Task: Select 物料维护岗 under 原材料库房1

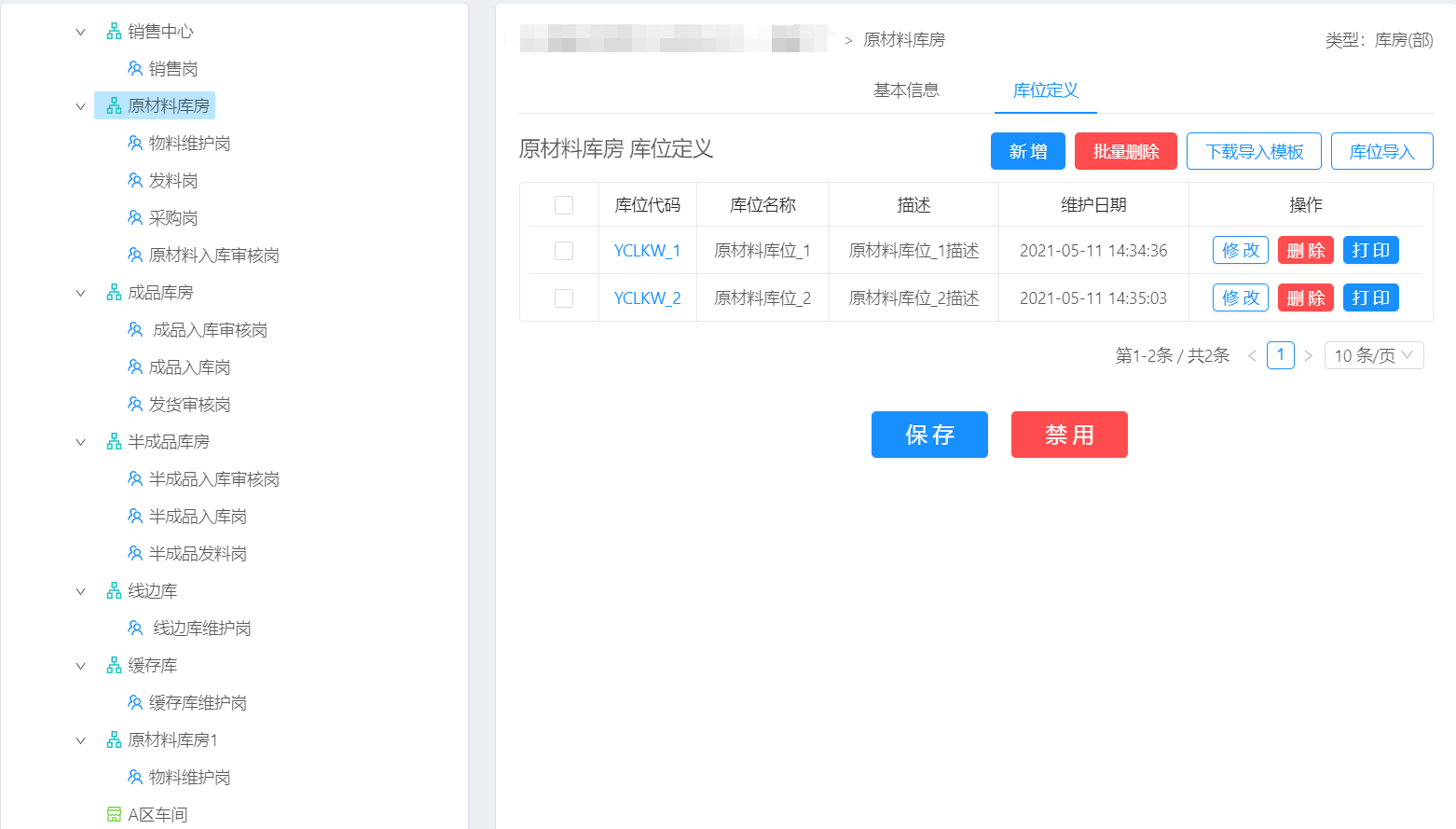Action: [189, 778]
